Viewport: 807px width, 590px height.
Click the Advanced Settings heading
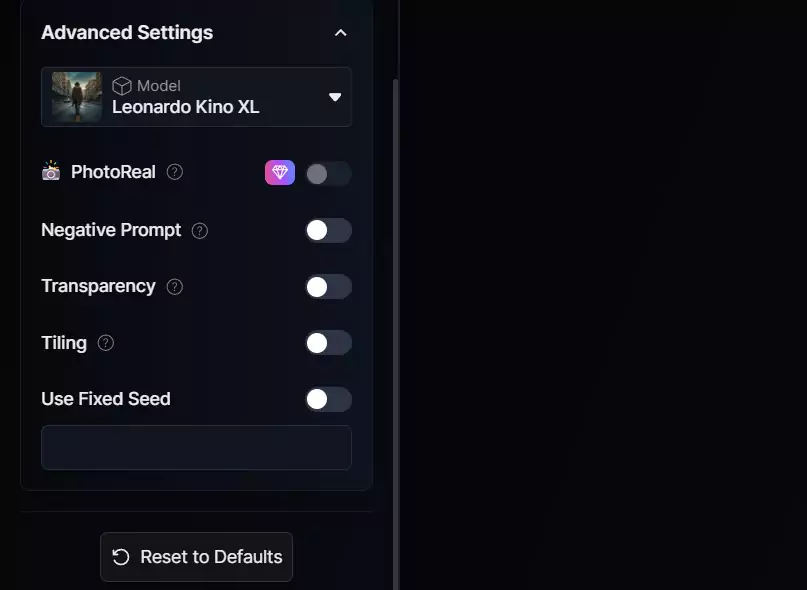127,32
